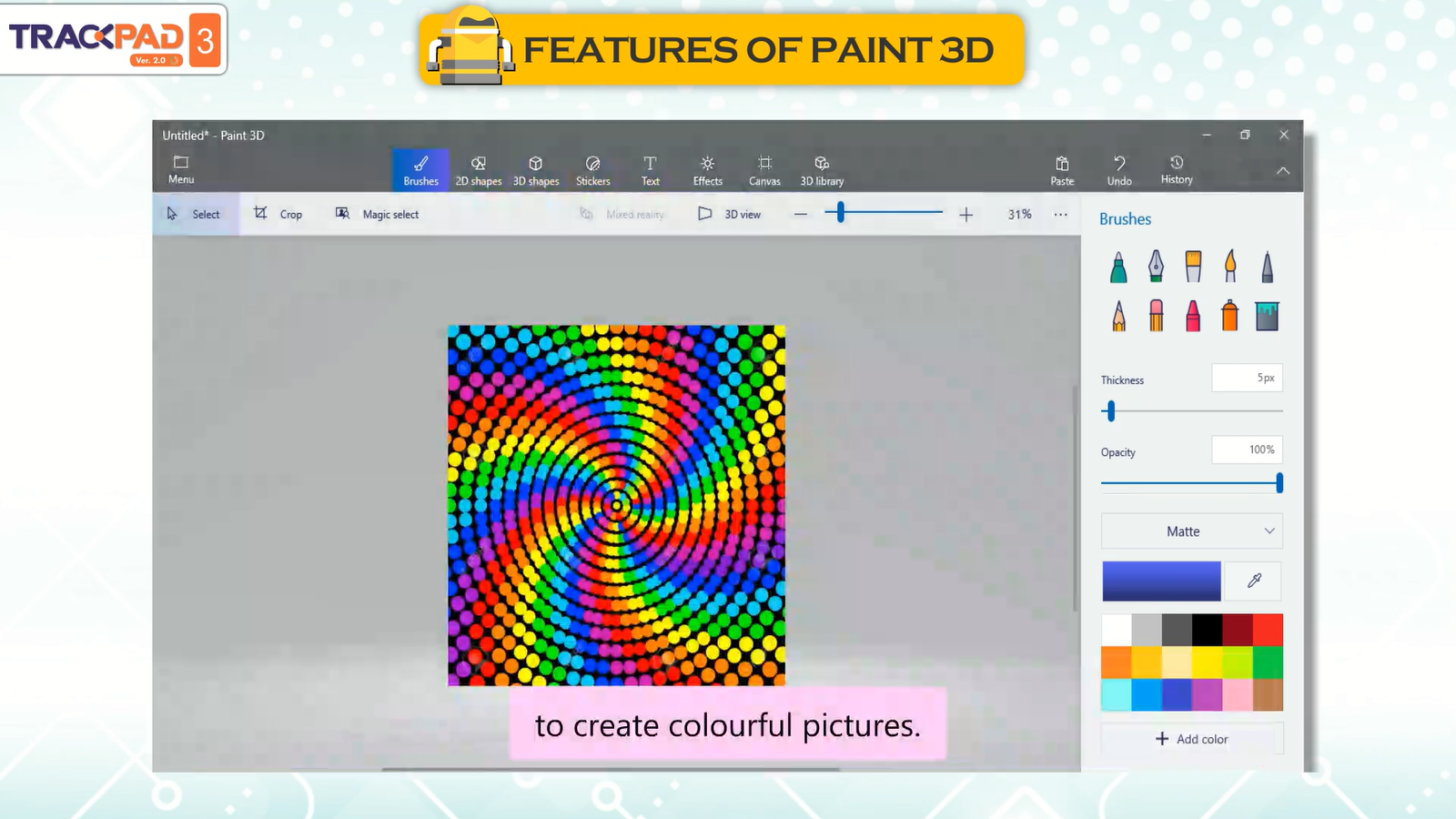Select the light turquoise color swatch
Image resolution: width=1456 pixels, height=819 pixels.
tap(1117, 694)
